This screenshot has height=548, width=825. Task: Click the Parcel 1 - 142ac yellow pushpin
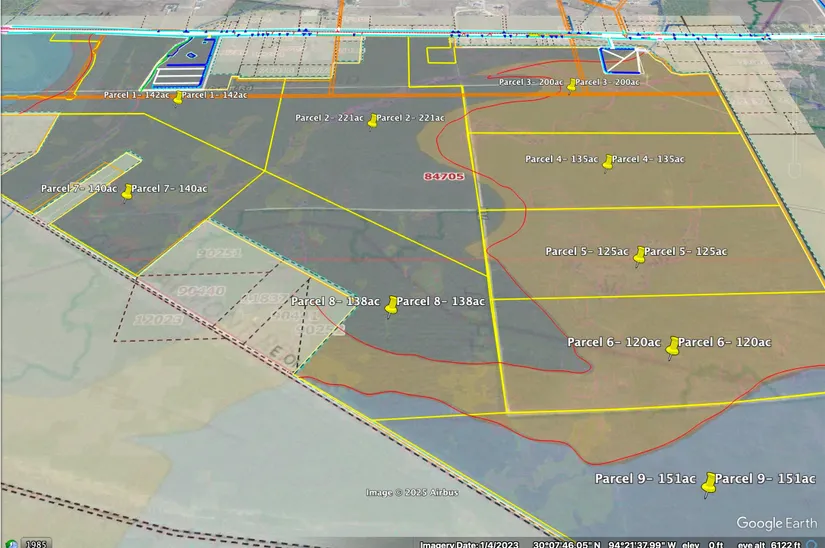tap(178, 97)
